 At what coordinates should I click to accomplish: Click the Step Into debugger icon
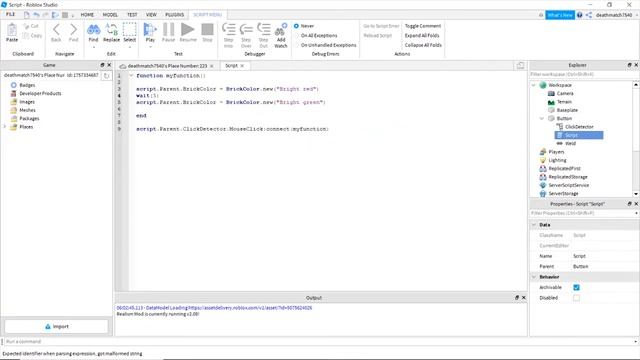pyautogui.click(x=229, y=30)
